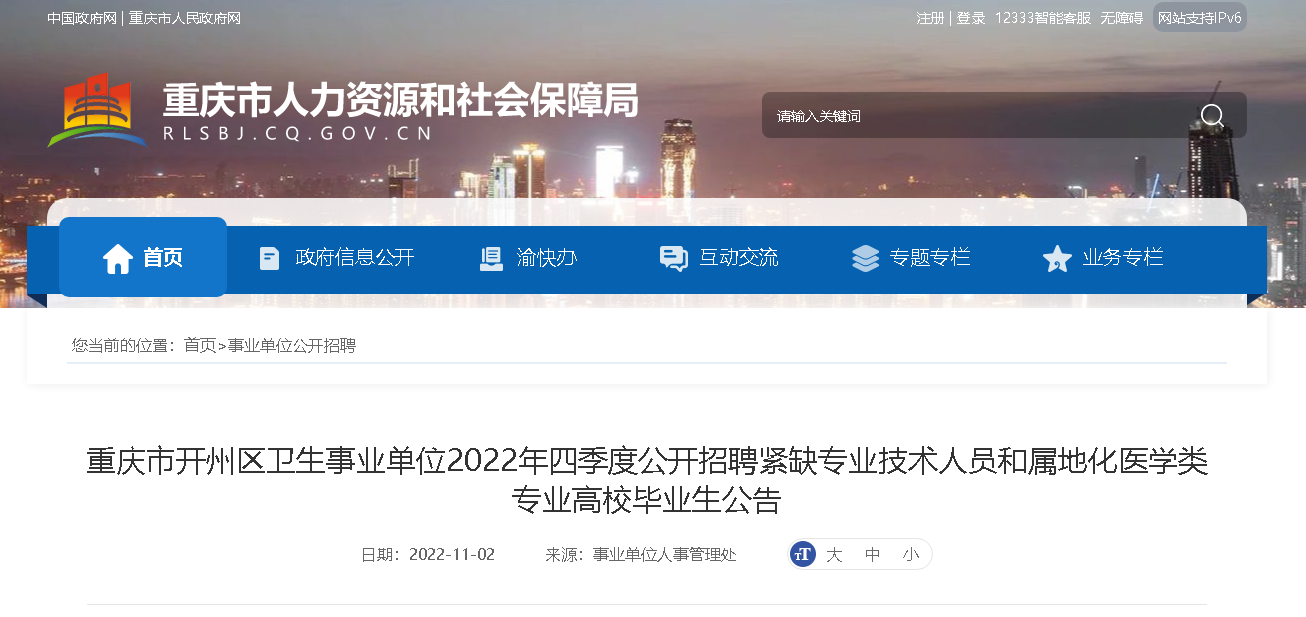Click the stacked layers icon for 专题专栏
The image size is (1306, 617).
click(865, 258)
